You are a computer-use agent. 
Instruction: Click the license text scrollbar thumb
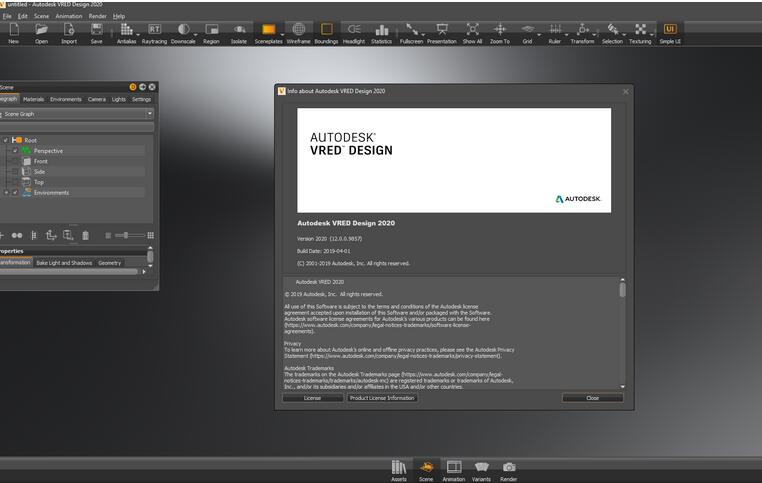(623, 290)
